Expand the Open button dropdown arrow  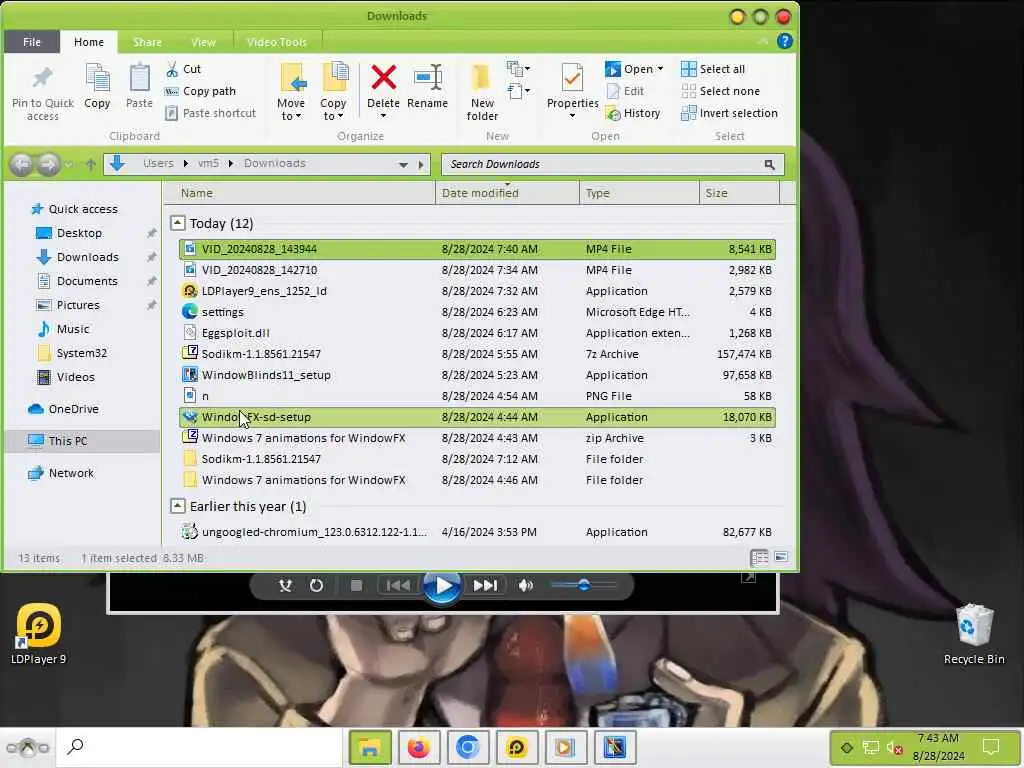pos(660,69)
